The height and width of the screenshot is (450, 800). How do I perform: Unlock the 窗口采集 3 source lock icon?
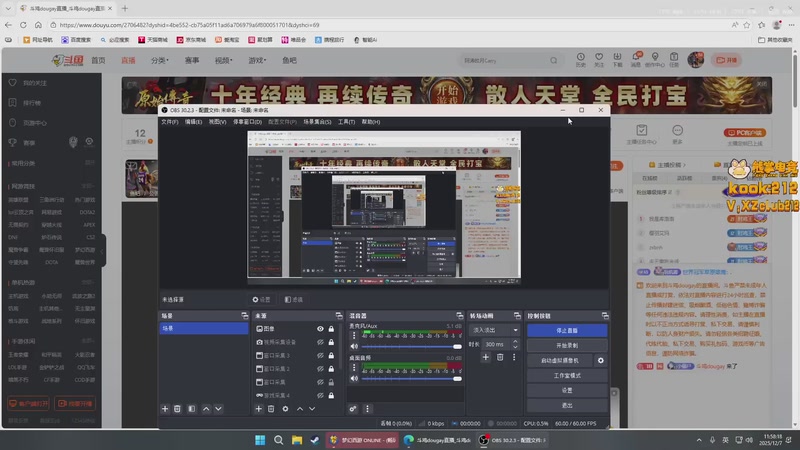coord(331,356)
